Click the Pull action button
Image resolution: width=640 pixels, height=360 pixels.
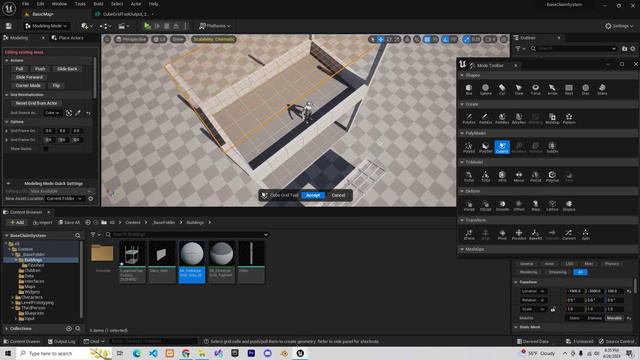(19, 69)
